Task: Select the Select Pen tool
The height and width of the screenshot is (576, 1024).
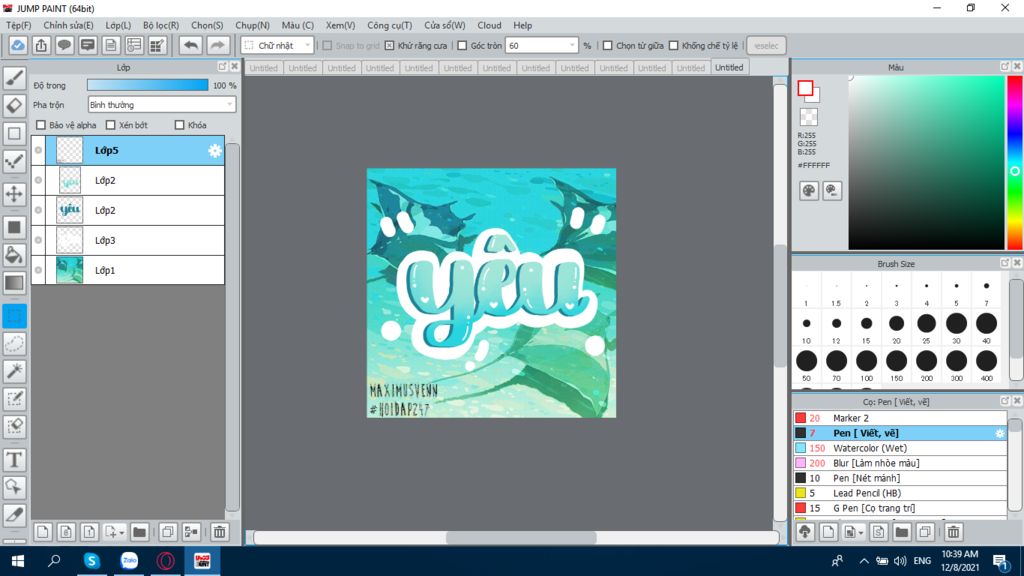Action: coord(14,399)
